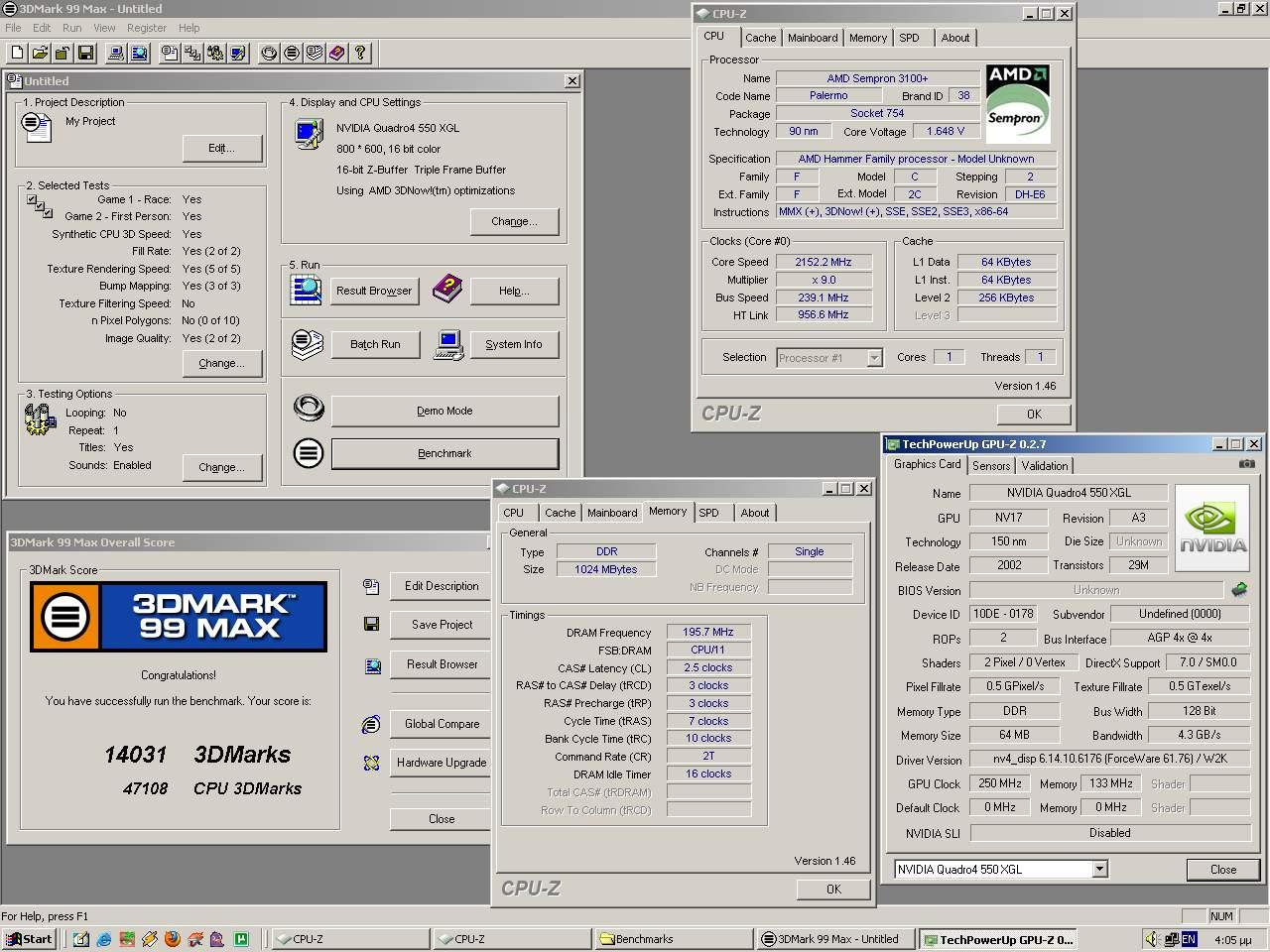
Task: Click Close button in GPU-Z
Action: [x=1223, y=870]
